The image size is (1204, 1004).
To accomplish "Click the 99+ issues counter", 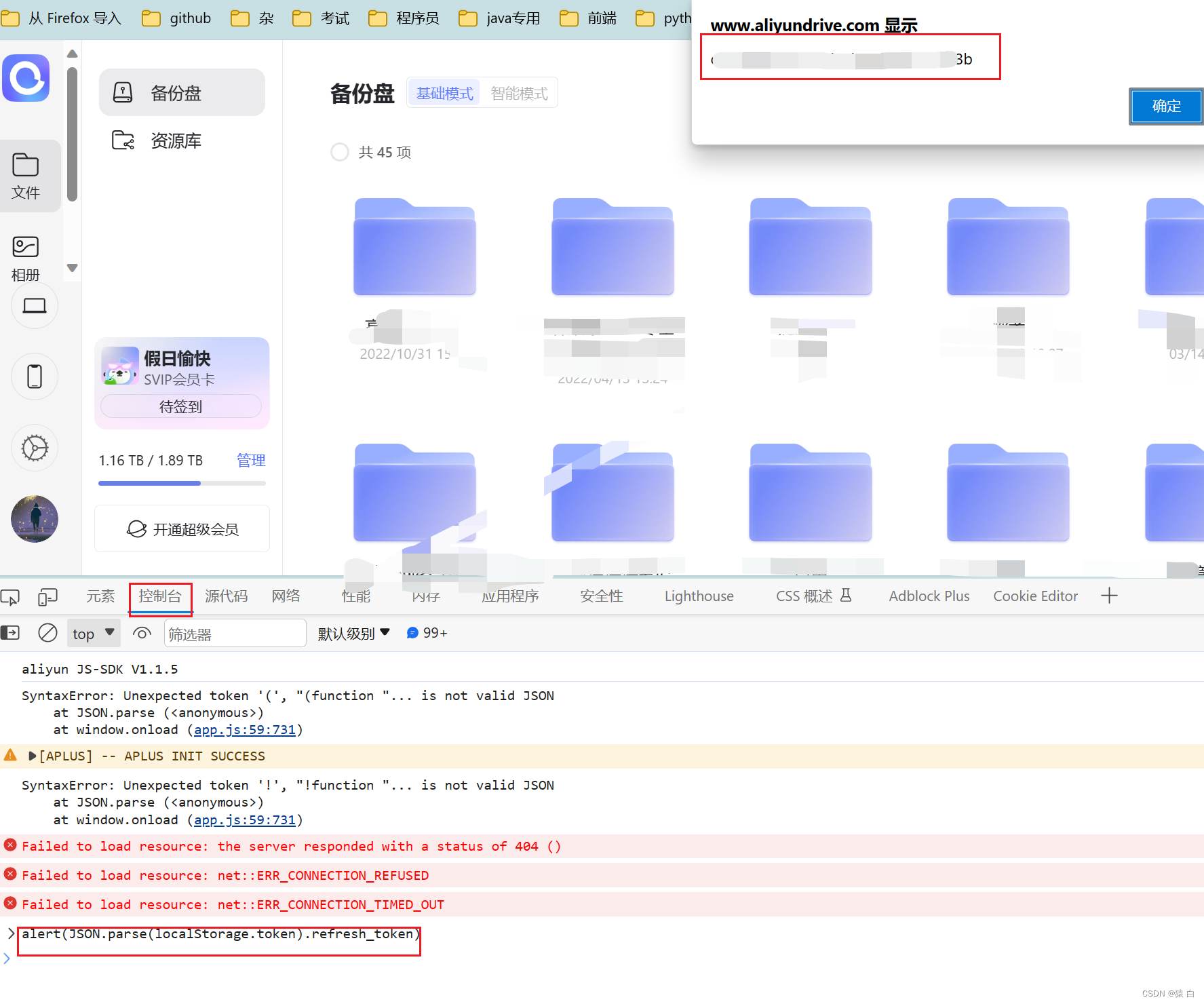I will (427, 633).
